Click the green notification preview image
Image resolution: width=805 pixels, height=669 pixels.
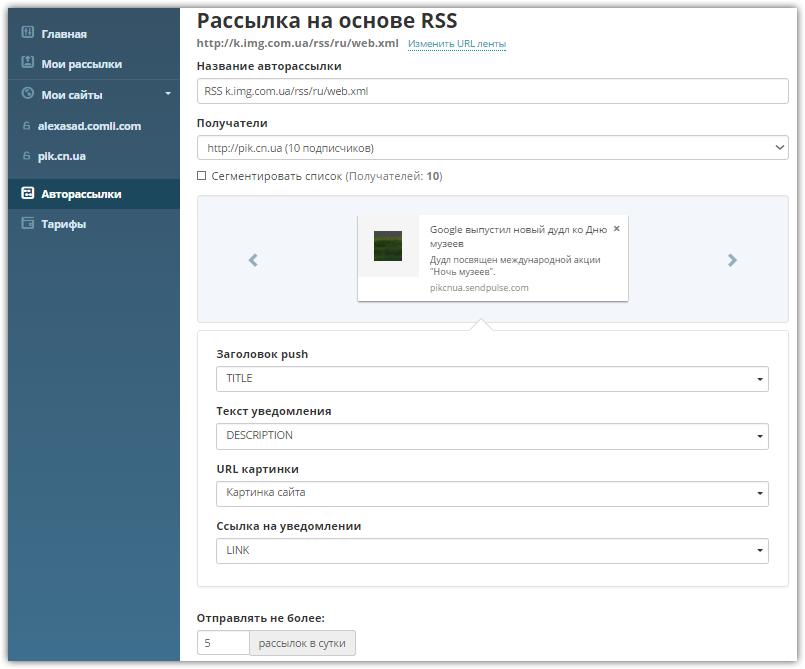click(388, 246)
